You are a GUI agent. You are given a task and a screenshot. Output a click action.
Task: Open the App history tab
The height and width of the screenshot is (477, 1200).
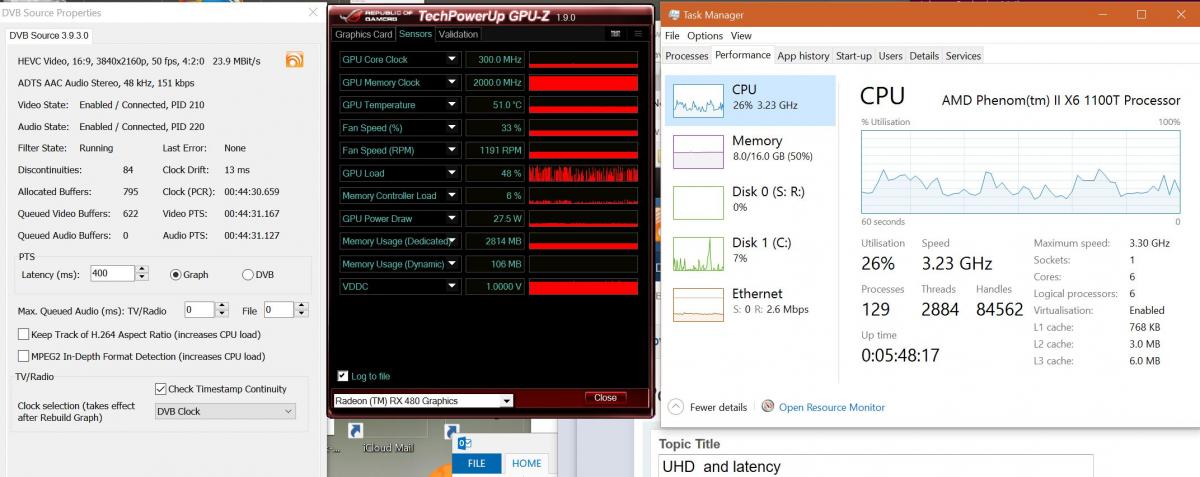803,56
